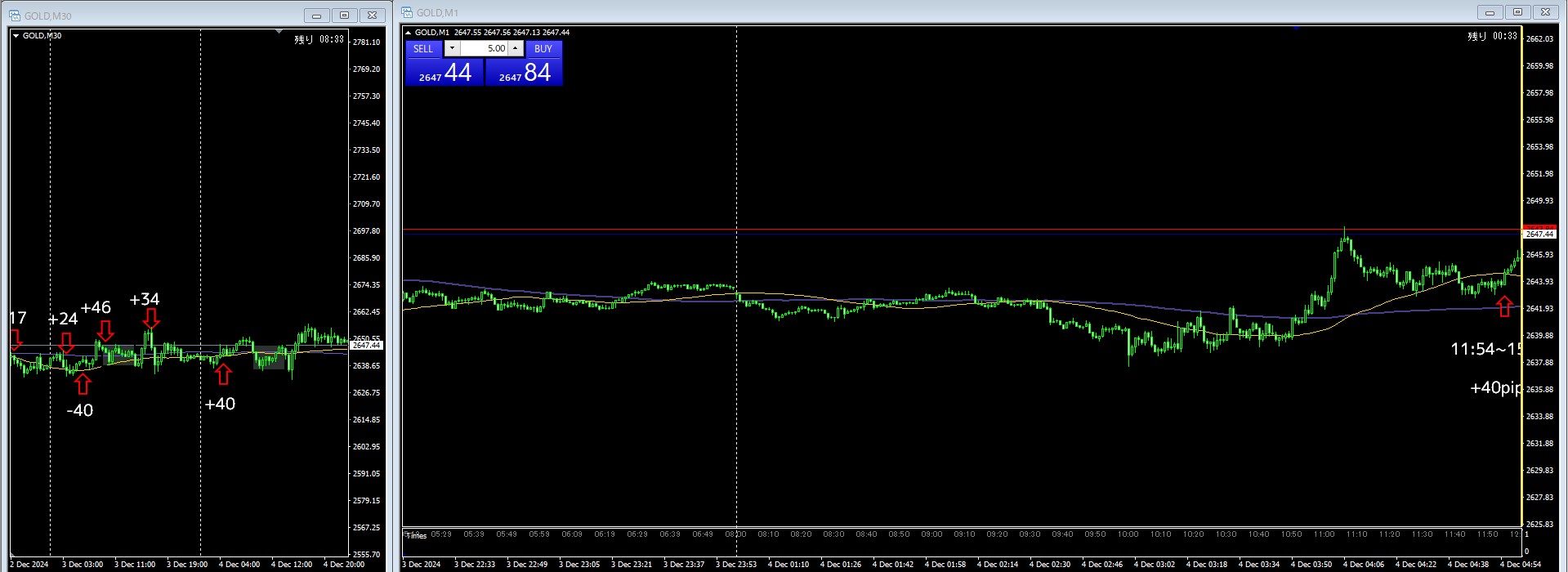Screen dimensions: 1568x572
Task: Select the +24 text label on M30 chart
Action: (x=63, y=320)
